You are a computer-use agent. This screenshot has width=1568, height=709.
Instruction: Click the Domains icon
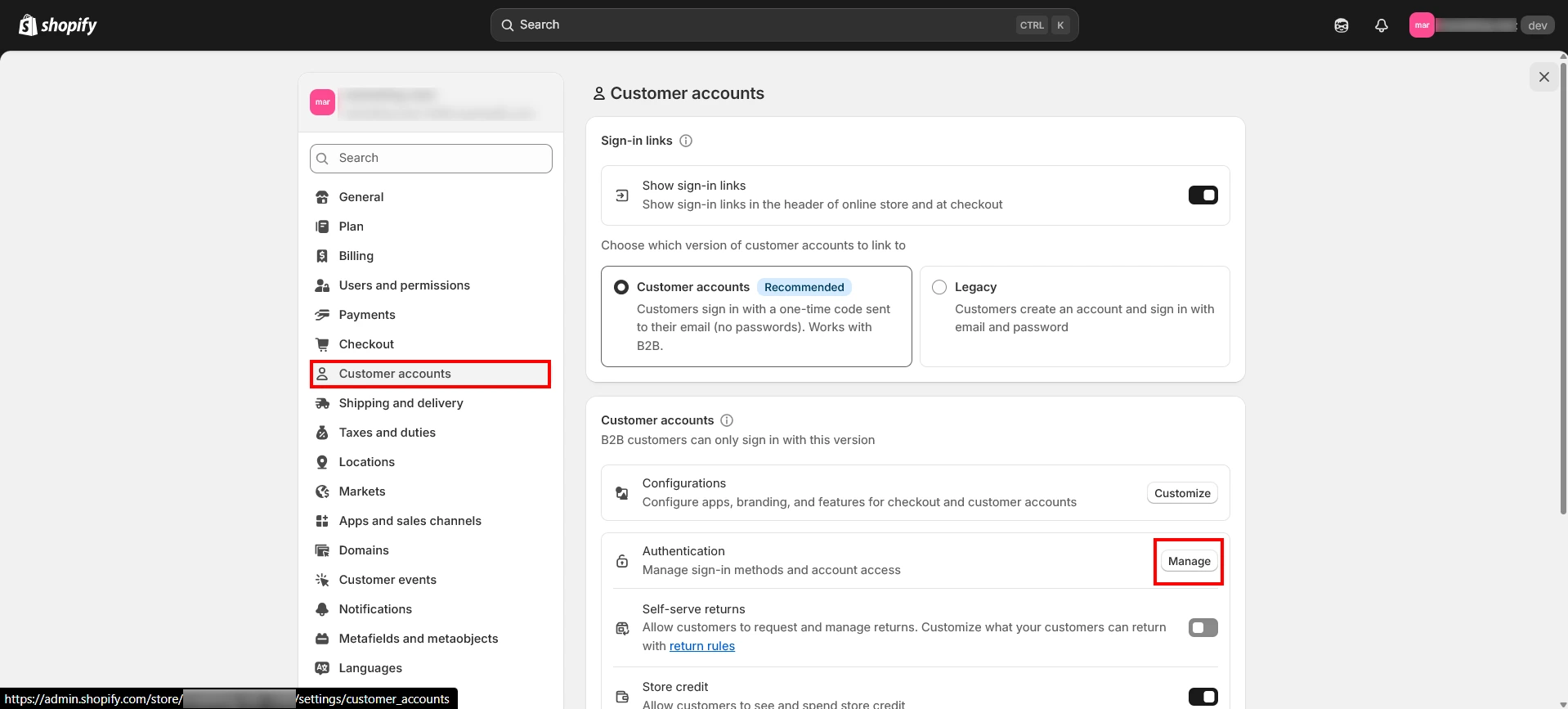click(322, 550)
